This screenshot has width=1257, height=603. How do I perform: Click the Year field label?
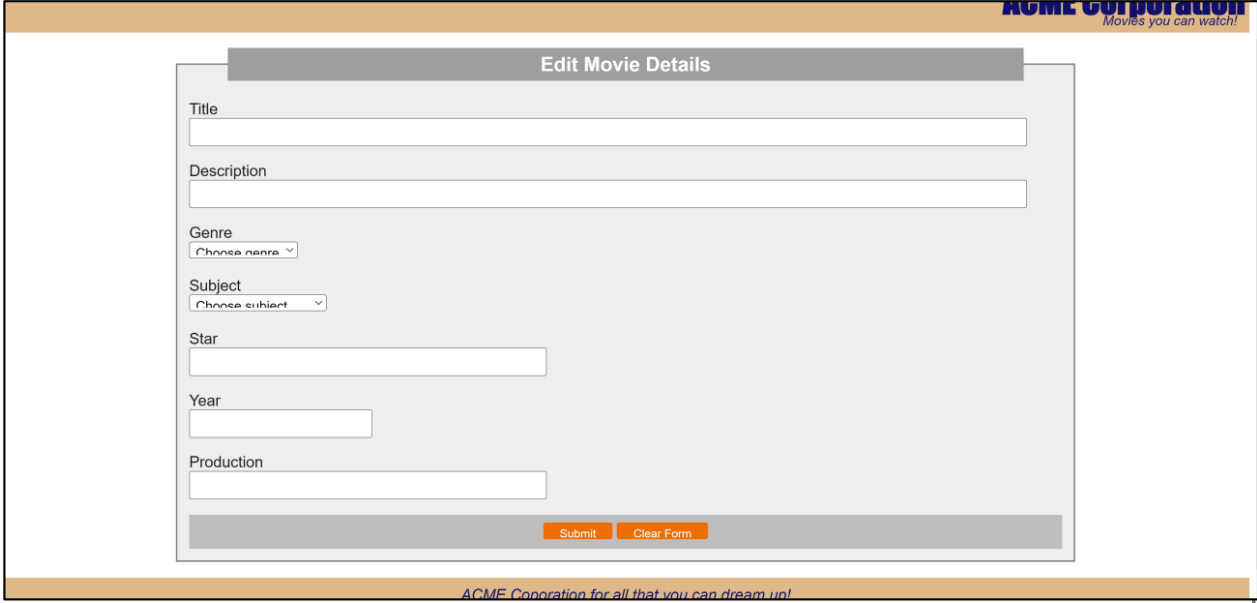pyautogui.click(x=204, y=400)
